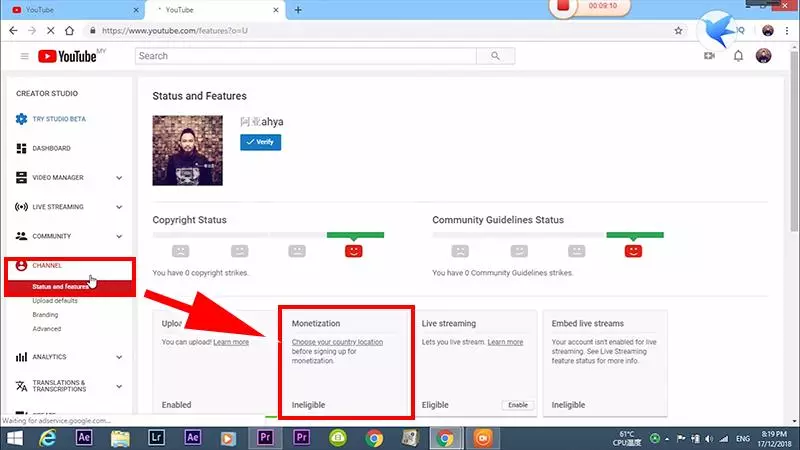Screen dimensions: 800x450
Task: Click the Translations & Transcriptions icon
Action: coord(21,386)
